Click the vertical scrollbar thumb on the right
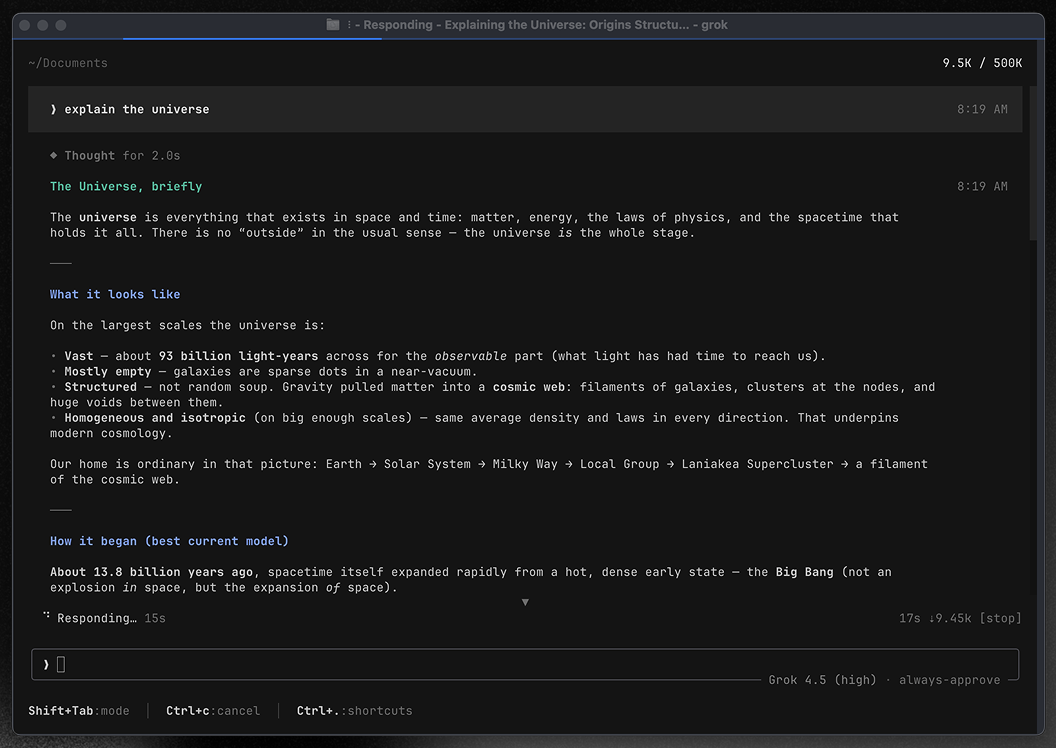The height and width of the screenshot is (748, 1056). click(x=1033, y=163)
